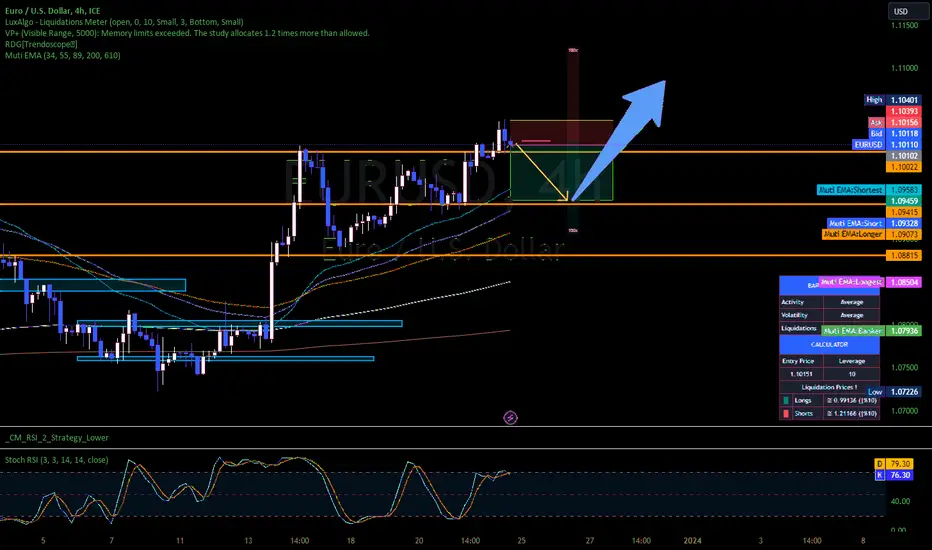Click the red Shorts color swatch

(x=786, y=413)
